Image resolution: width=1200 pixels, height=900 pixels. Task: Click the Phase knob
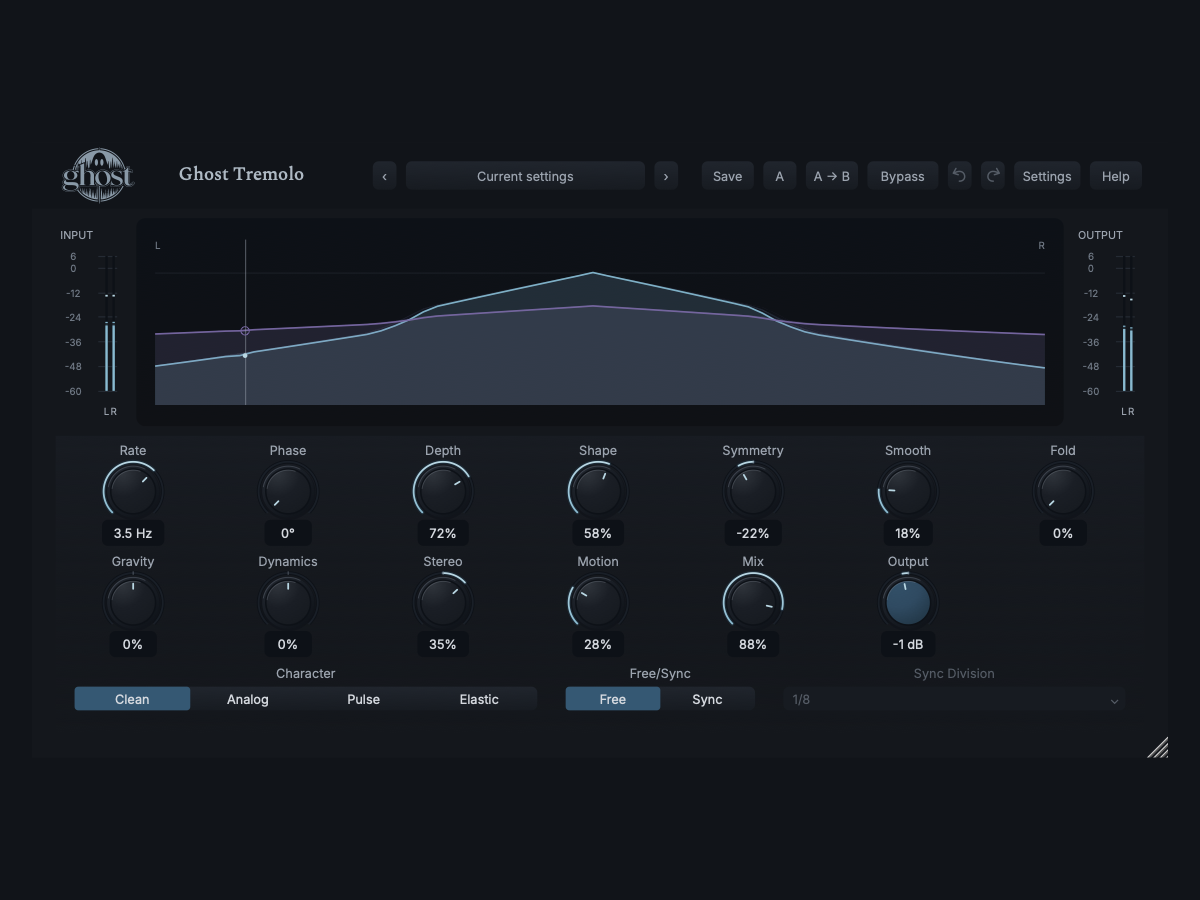pos(288,491)
